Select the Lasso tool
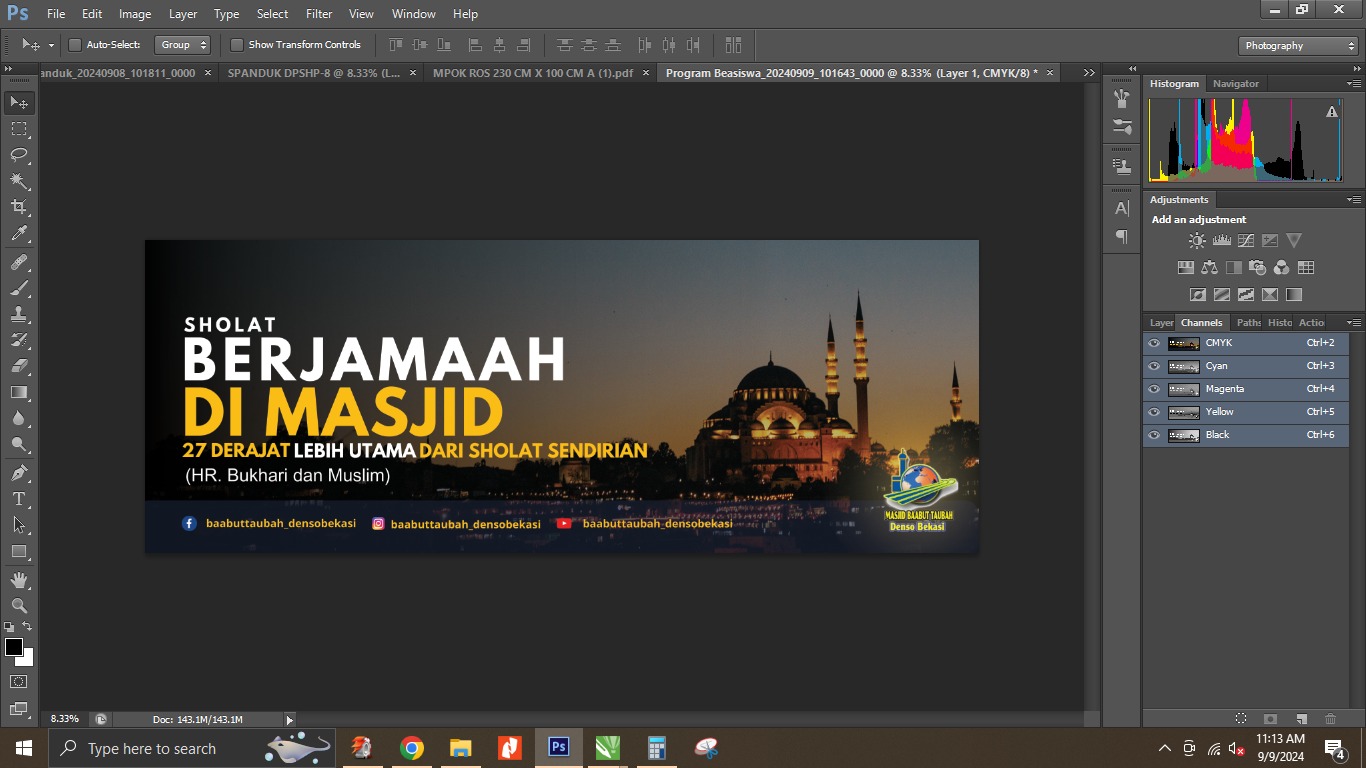1366x768 pixels. coord(19,155)
